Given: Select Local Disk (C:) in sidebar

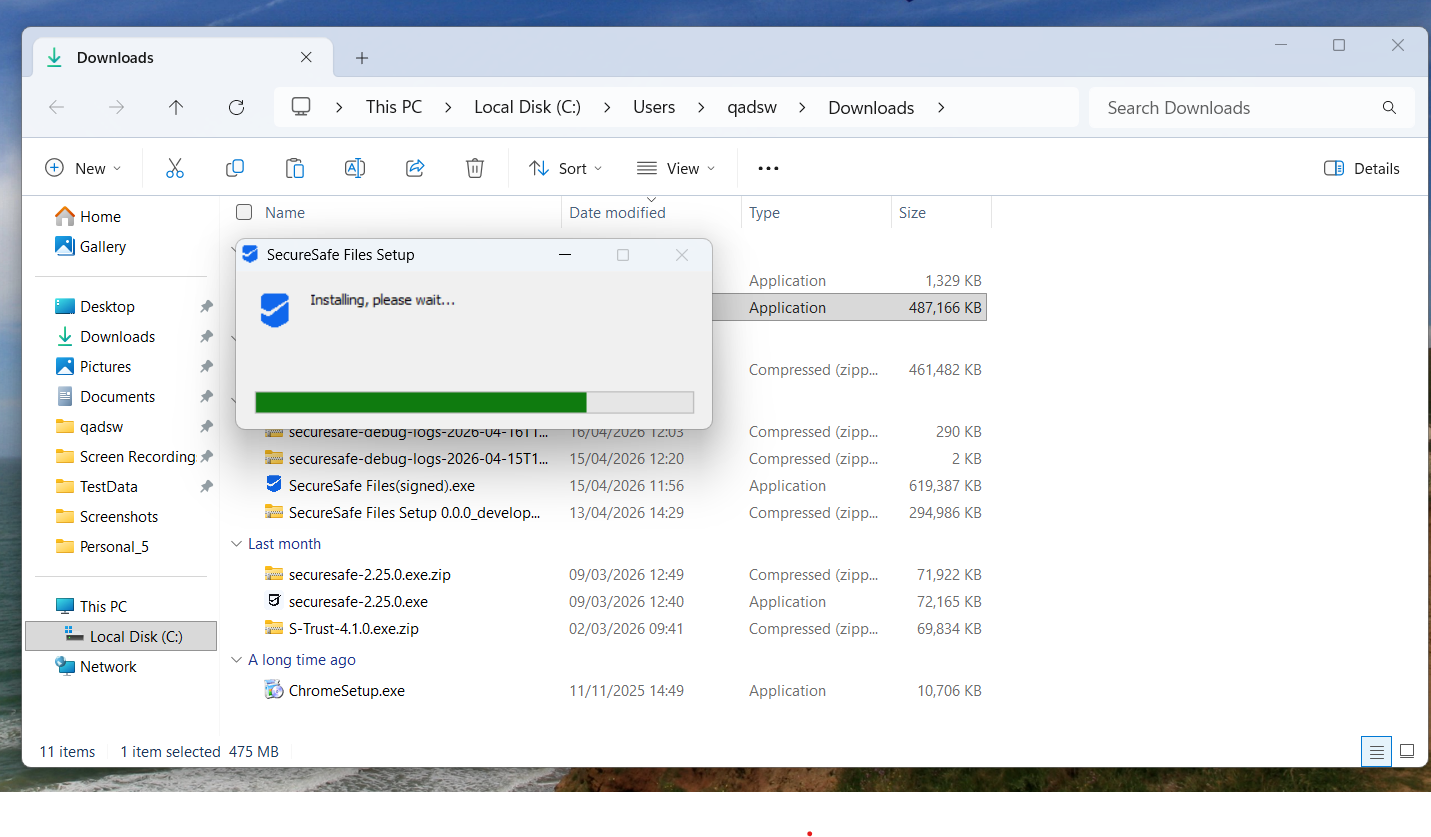Looking at the screenshot, I should pos(121,636).
